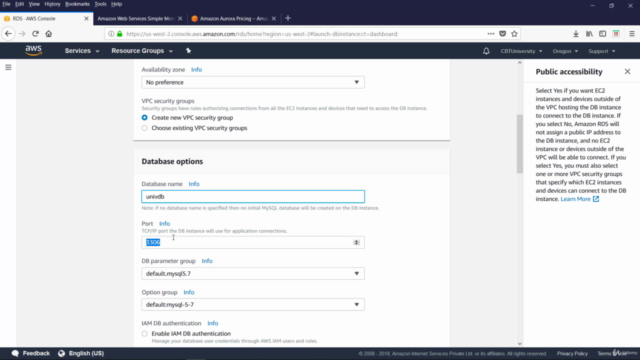Click the Info link next to IAM DB authentication

[213, 323]
